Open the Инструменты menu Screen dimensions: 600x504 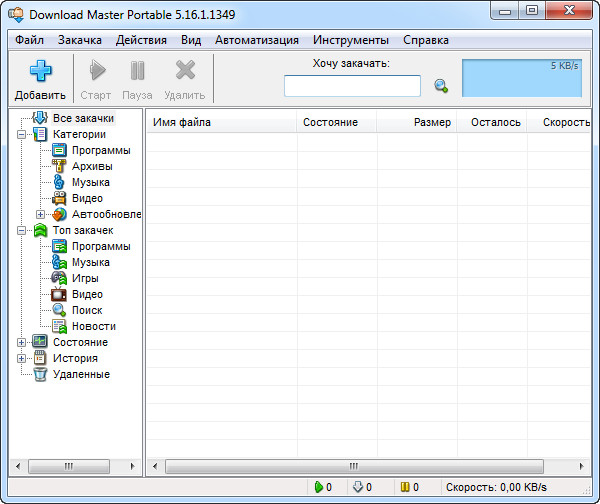point(350,40)
